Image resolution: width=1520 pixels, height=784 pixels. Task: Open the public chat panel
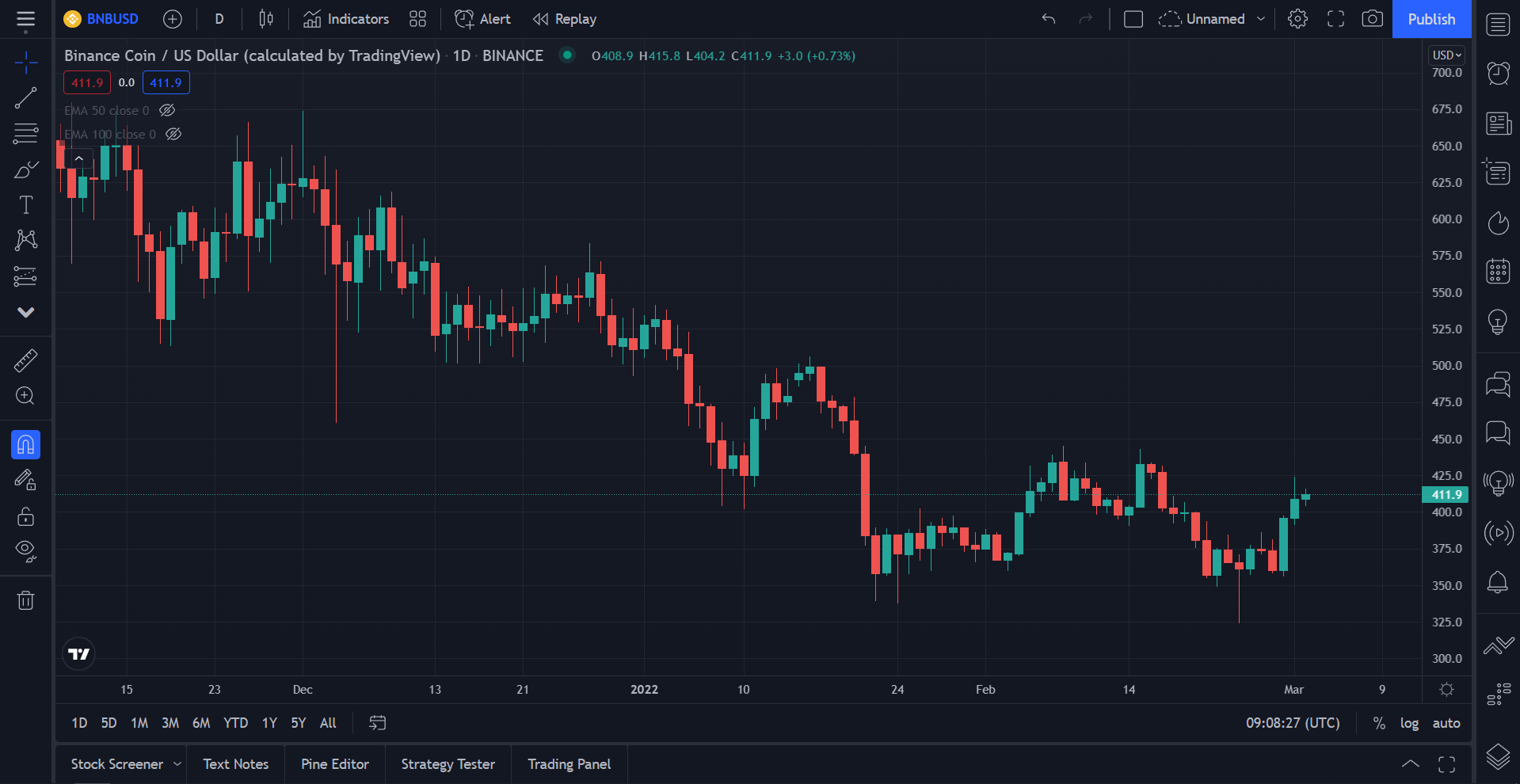pyautogui.click(x=1498, y=384)
